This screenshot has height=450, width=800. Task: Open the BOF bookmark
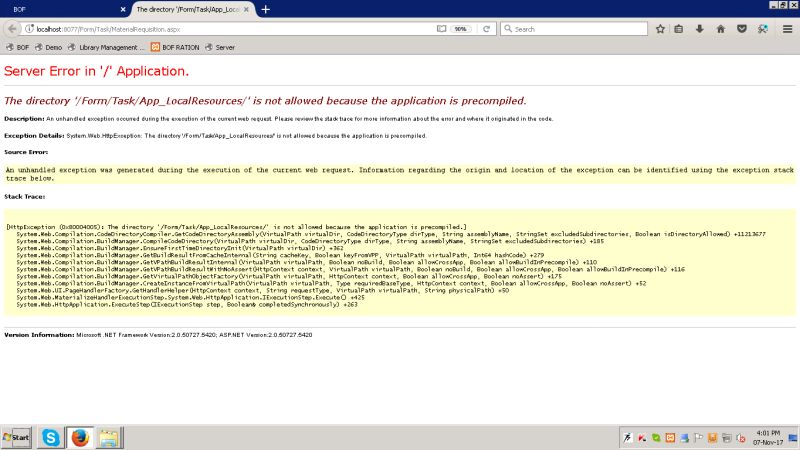point(17,47)
